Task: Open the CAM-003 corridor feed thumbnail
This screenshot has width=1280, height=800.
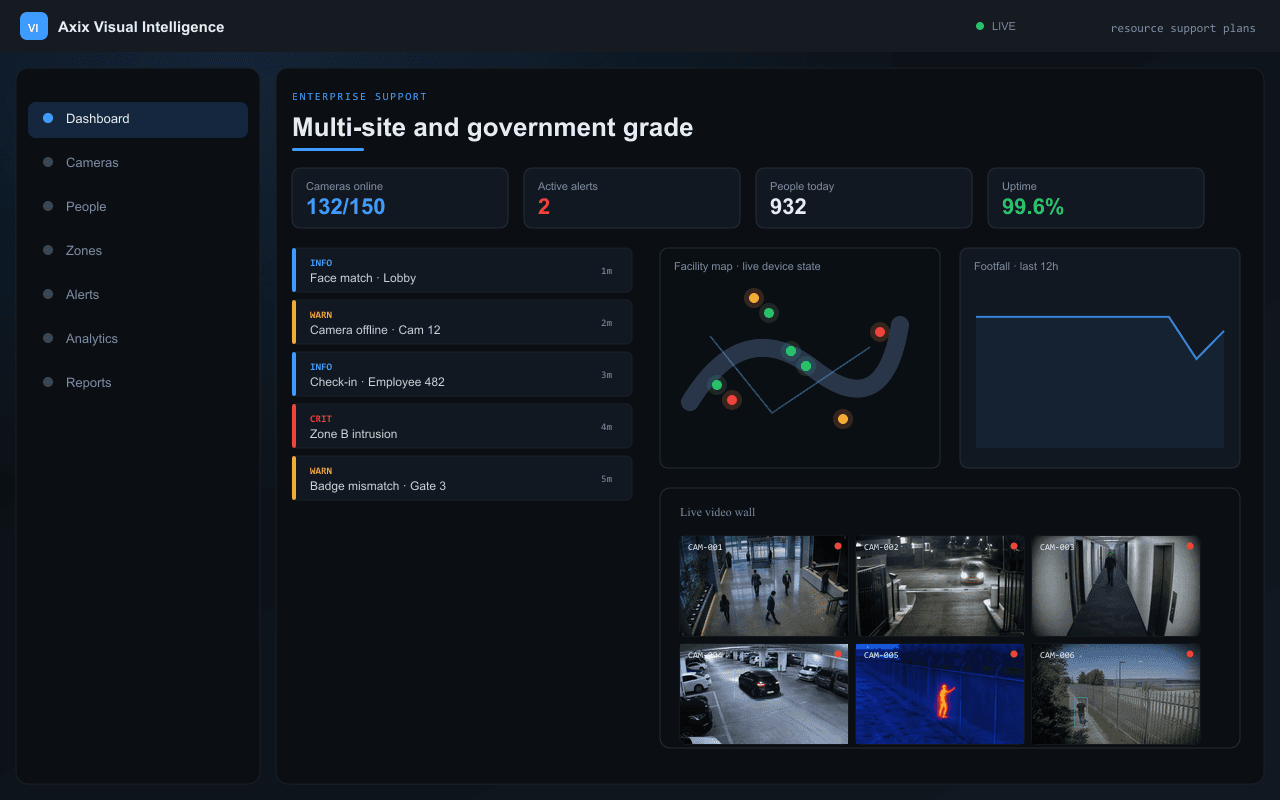Action: (1116, 586)
